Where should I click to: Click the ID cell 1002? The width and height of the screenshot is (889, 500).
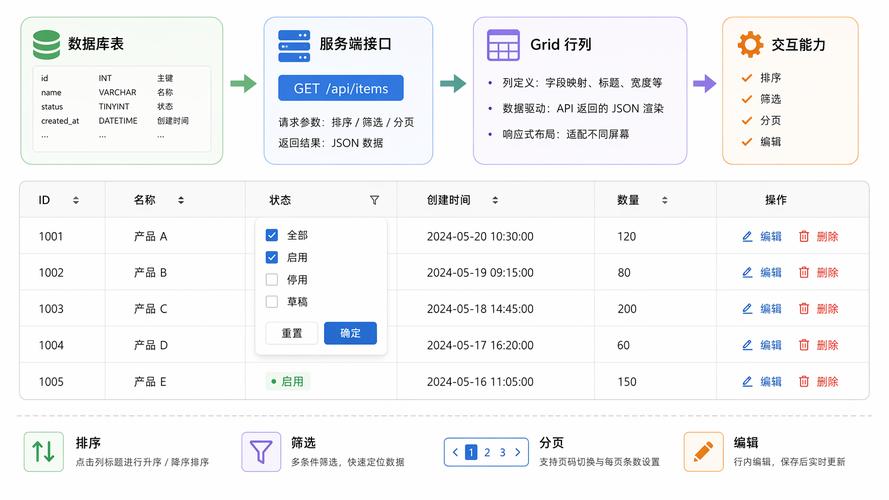(51, 273)
